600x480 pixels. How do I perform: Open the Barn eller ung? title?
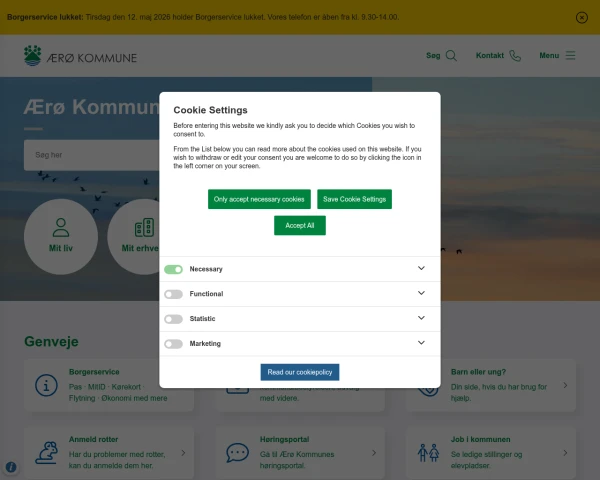pyautogui.click(x=478, y=372)
